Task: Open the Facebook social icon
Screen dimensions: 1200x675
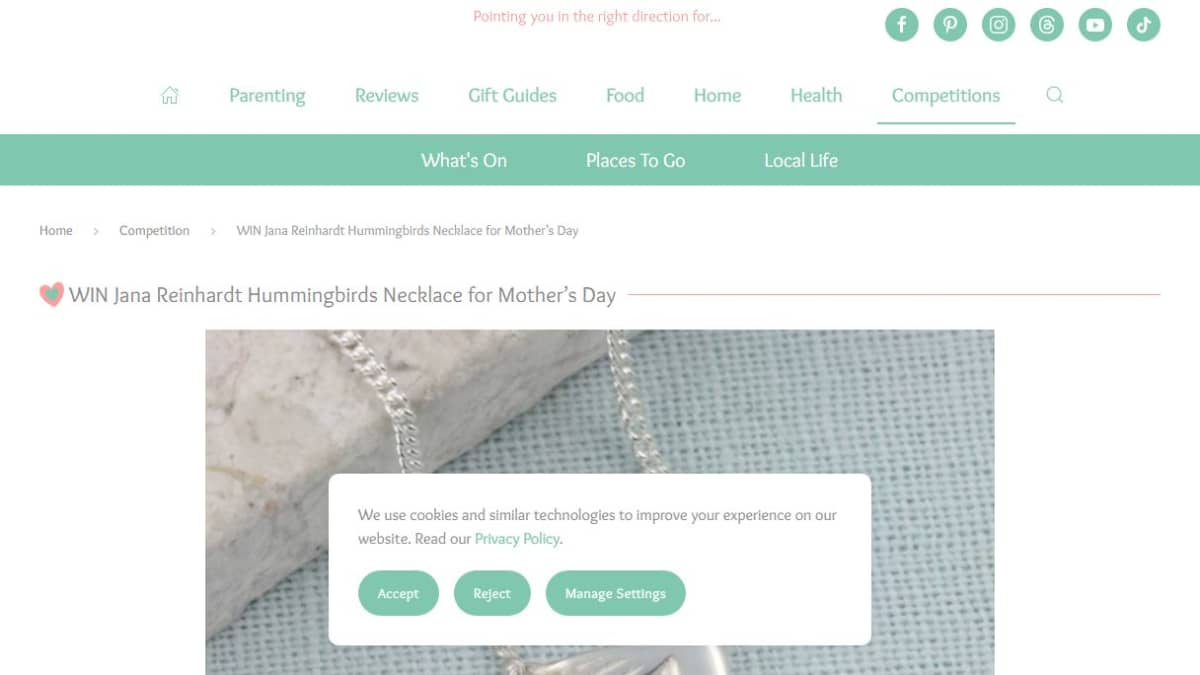Action: [x=902, y=25]
